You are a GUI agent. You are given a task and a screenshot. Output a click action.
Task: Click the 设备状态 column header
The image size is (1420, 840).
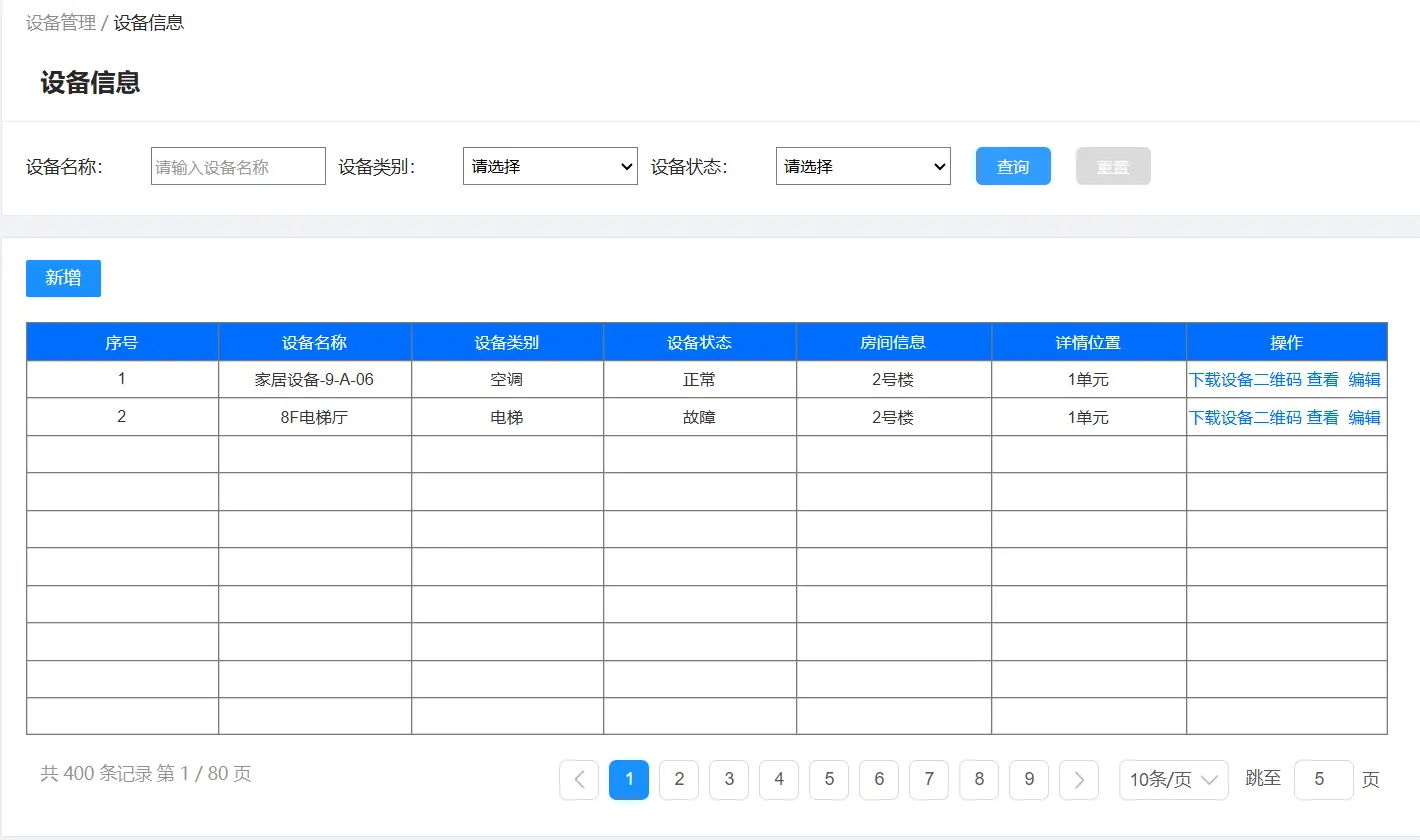tap(700, 342)
